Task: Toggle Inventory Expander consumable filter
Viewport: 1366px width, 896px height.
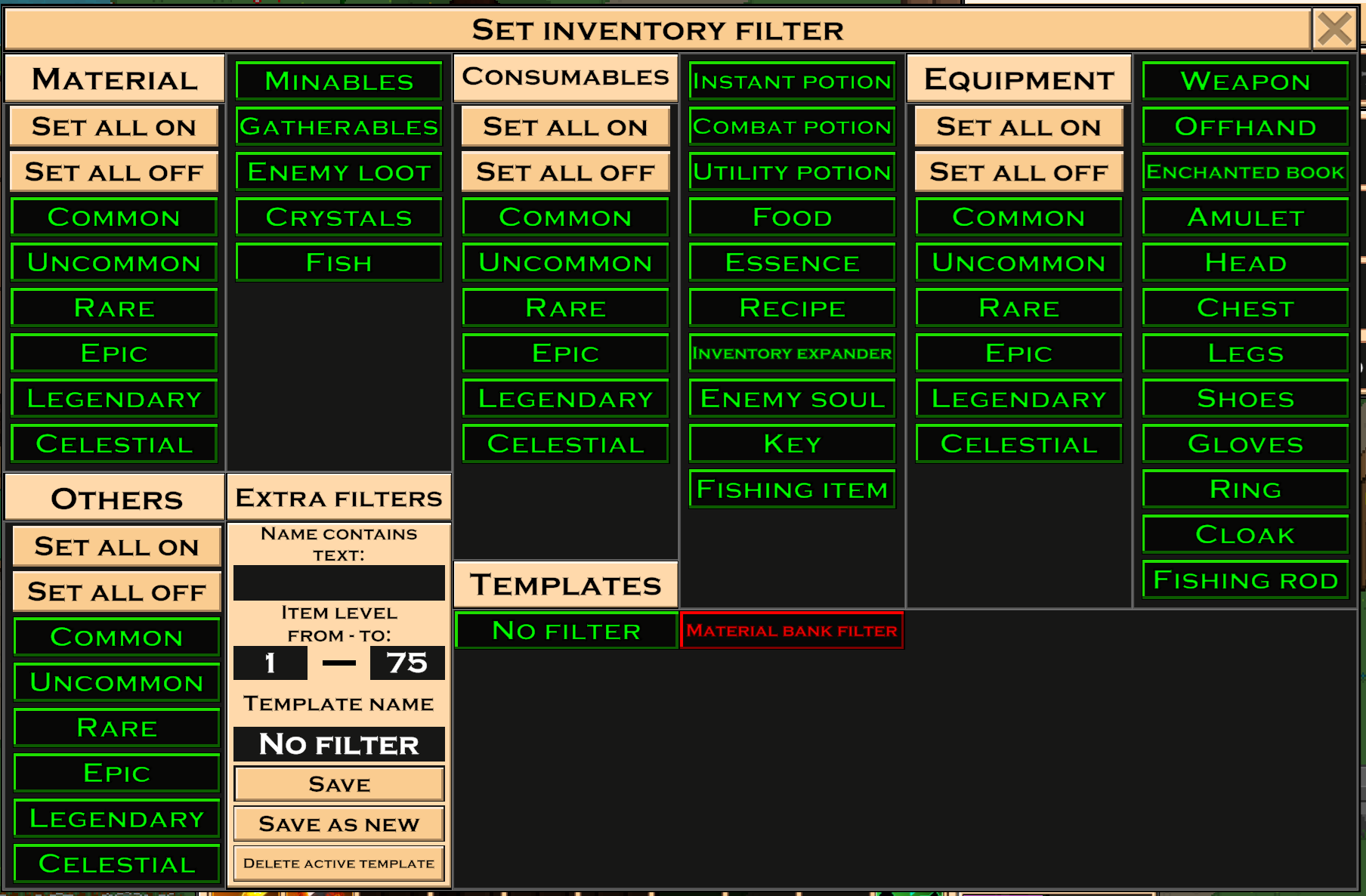Action: (792, 354)
